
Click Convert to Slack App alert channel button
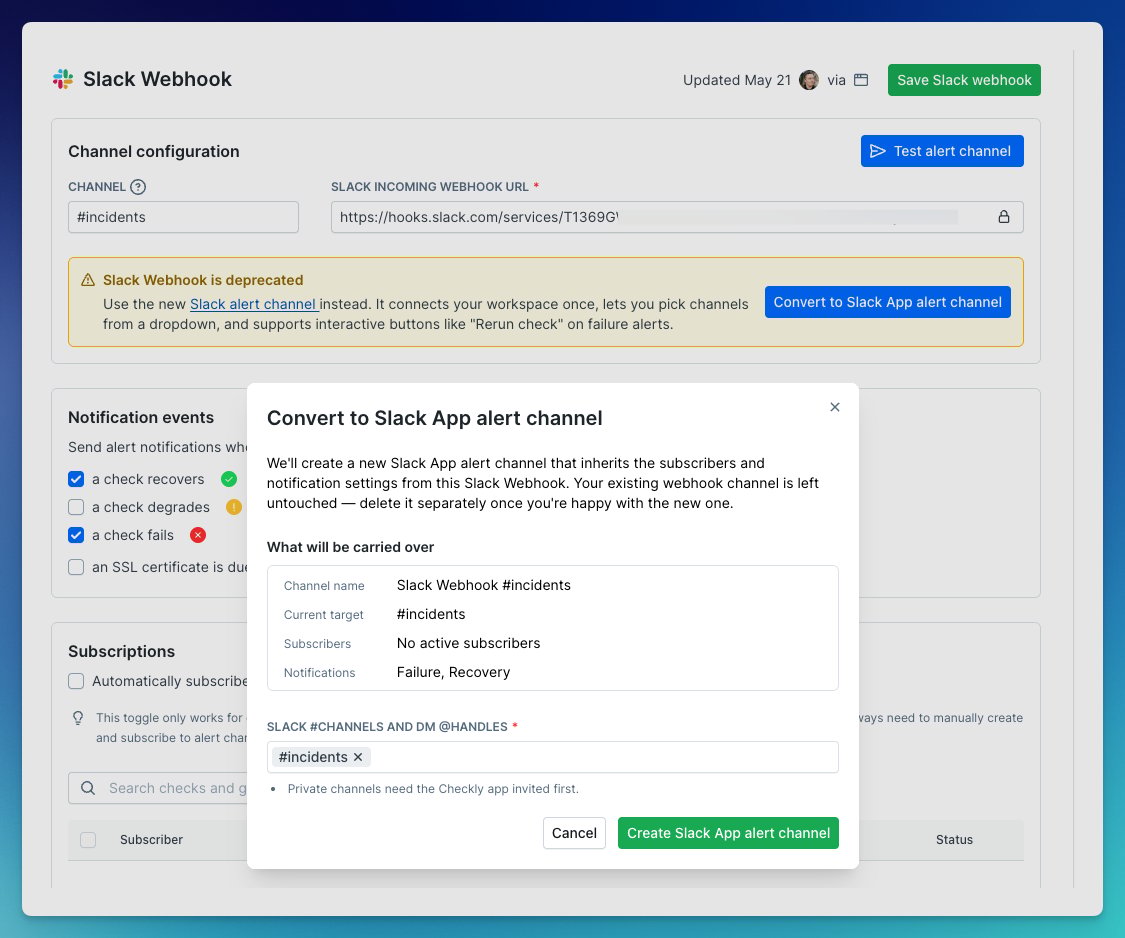pos(888,302)
